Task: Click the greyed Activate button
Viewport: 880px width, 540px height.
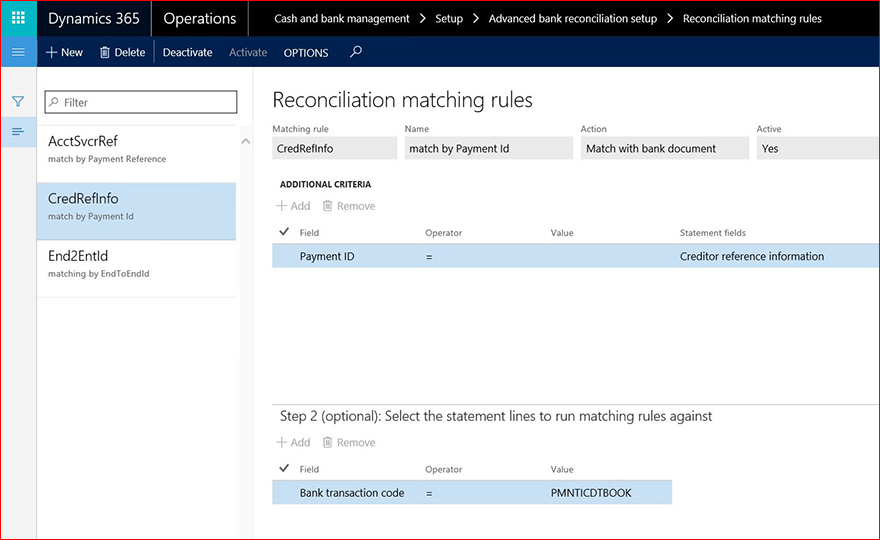Action: pos(248,52)
